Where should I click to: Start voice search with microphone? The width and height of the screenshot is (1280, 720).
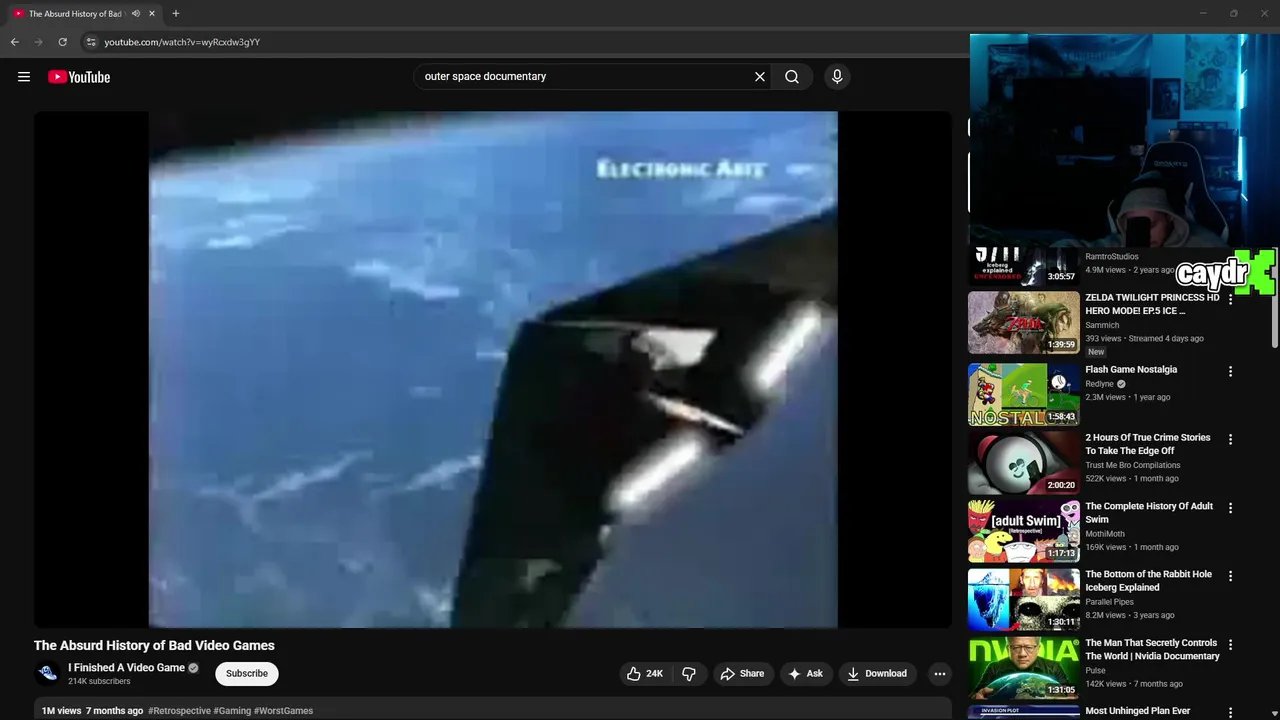click(837, 77)
